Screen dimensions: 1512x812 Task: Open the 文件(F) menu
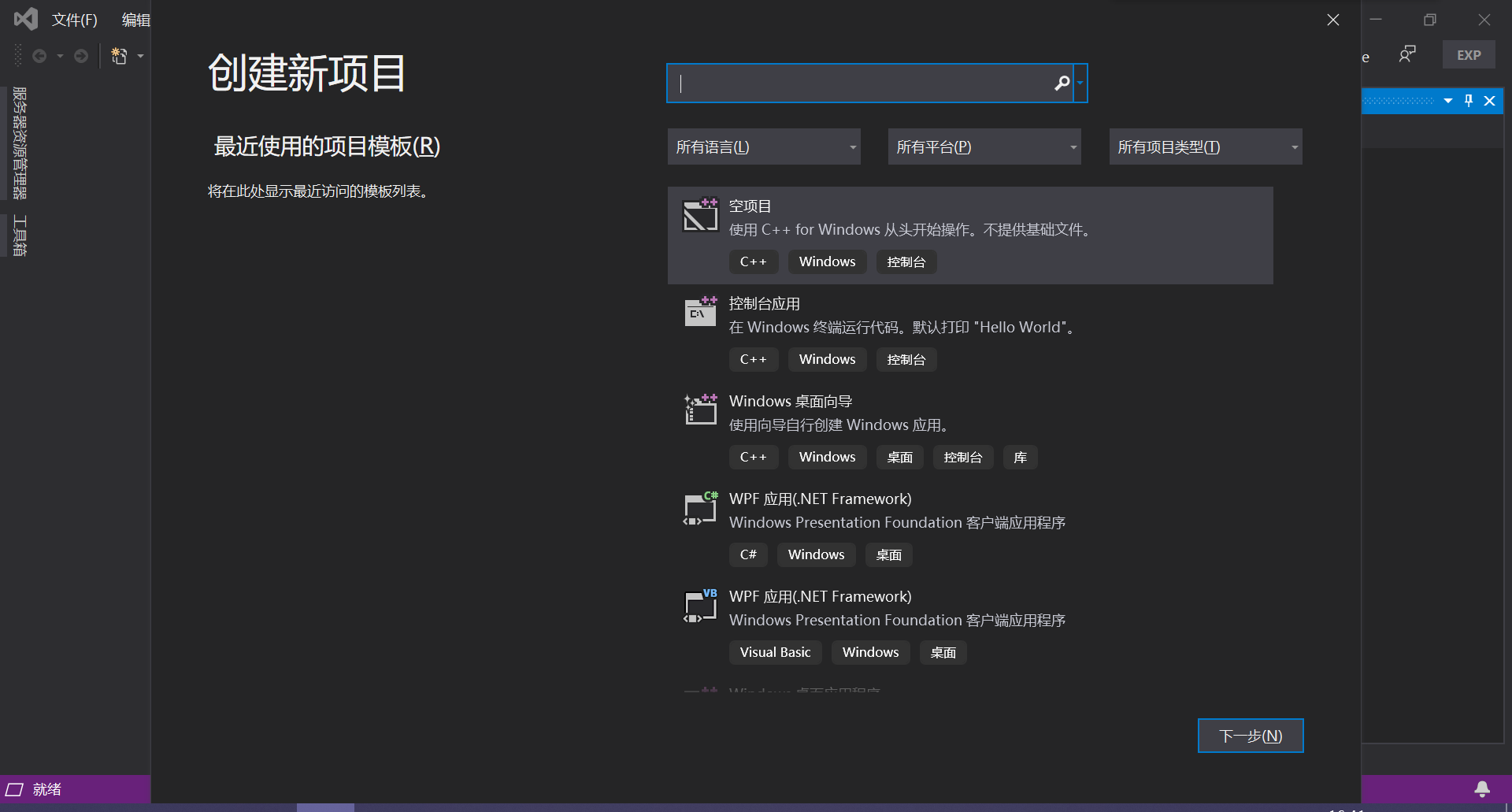(75, 20)
